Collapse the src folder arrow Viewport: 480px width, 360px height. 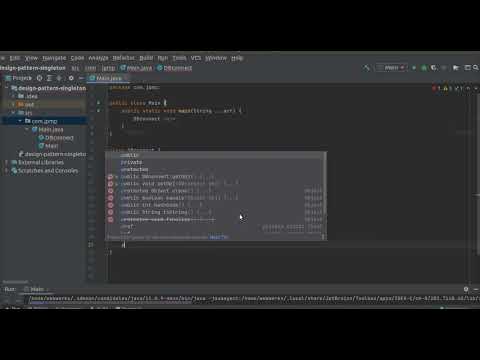pyautogui.click(x=13, y=113)
